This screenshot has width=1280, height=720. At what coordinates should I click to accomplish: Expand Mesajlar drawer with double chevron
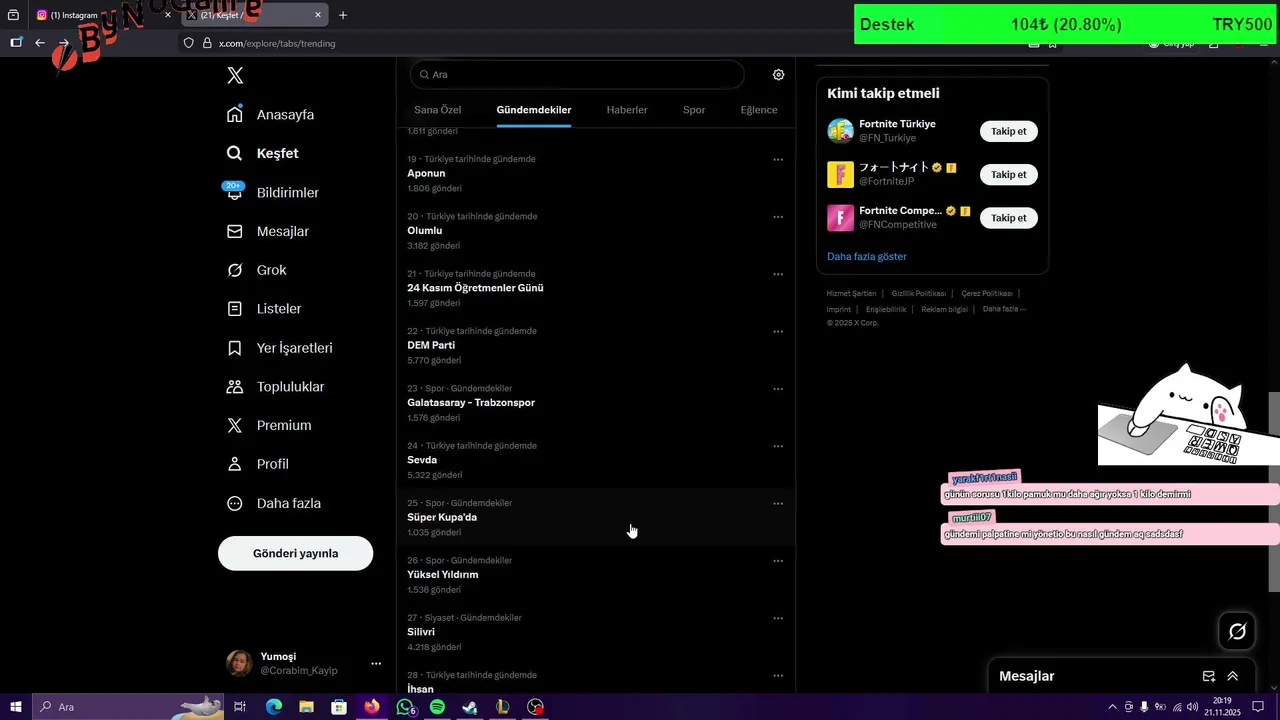tap(1233, 677)
